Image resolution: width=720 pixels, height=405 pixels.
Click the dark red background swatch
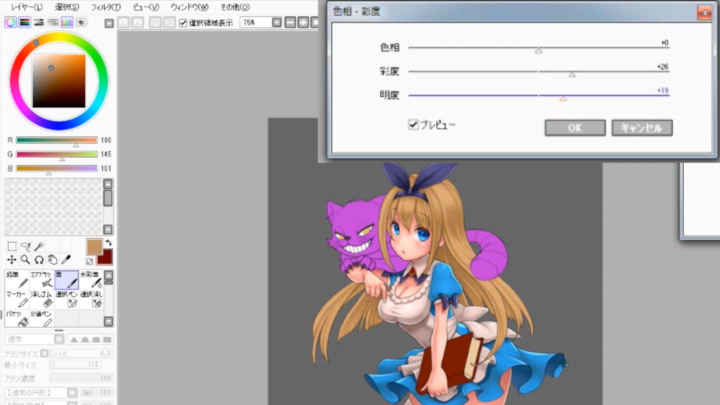(106, 258)
